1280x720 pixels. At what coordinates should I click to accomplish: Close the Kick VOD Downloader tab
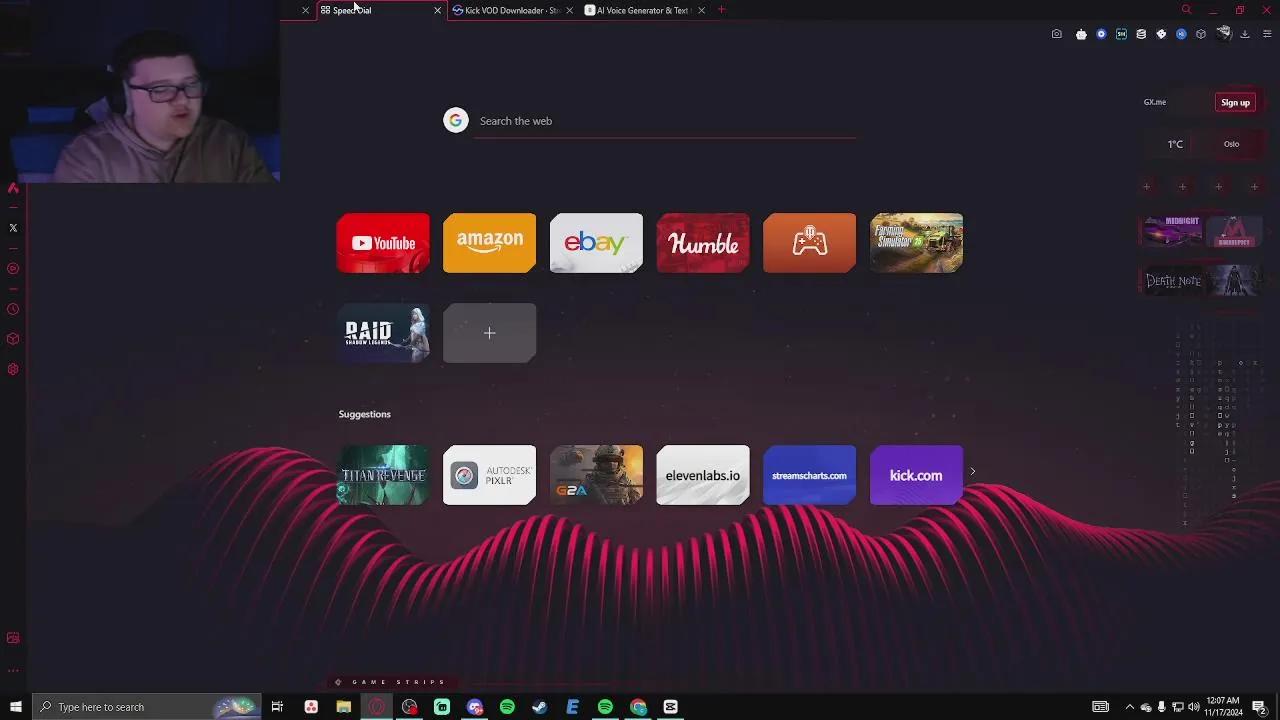pos(569,10)
